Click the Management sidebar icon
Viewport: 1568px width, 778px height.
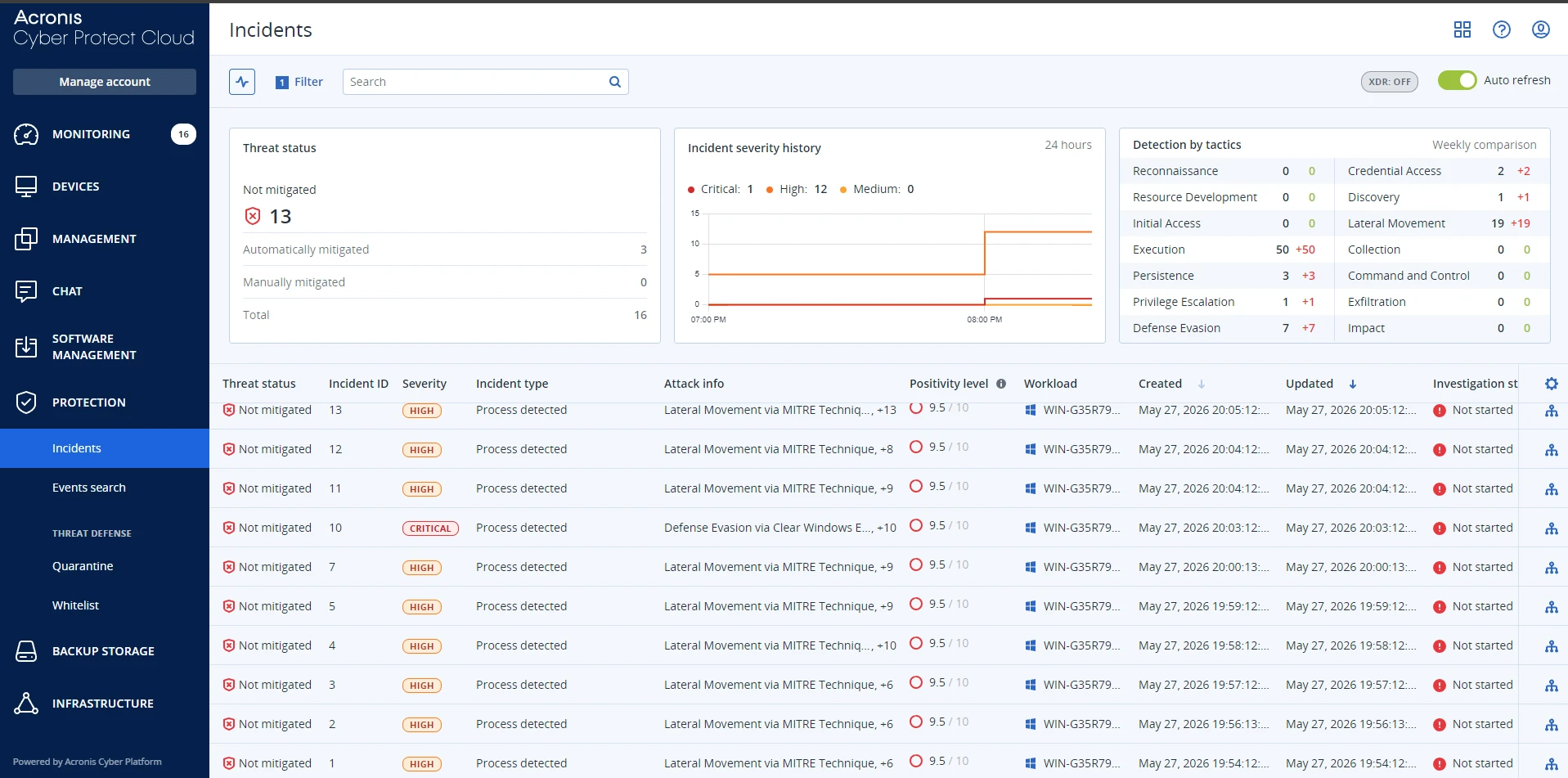click(26, 239)
